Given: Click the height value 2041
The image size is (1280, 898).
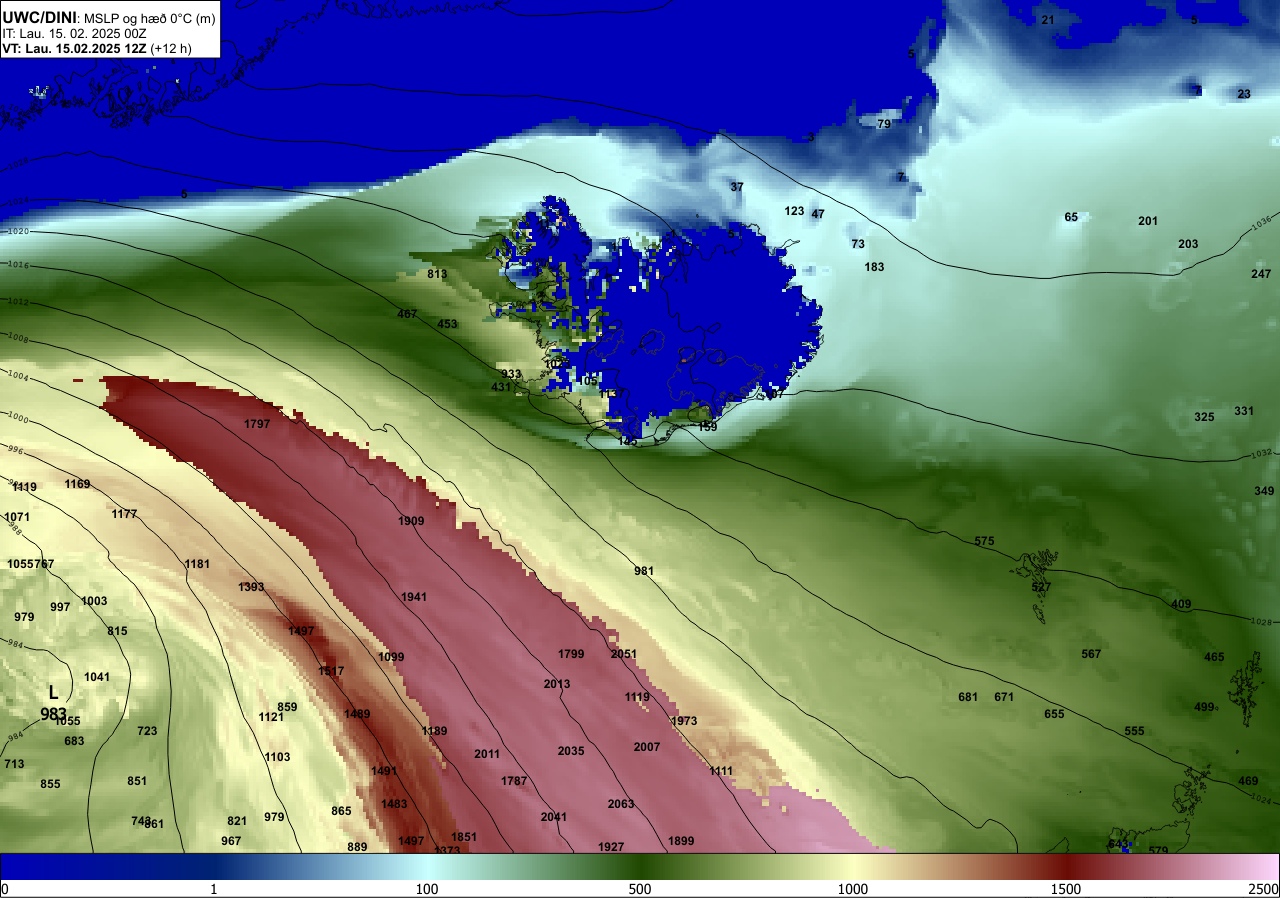Looking at the screenshot, I should 554,817.
